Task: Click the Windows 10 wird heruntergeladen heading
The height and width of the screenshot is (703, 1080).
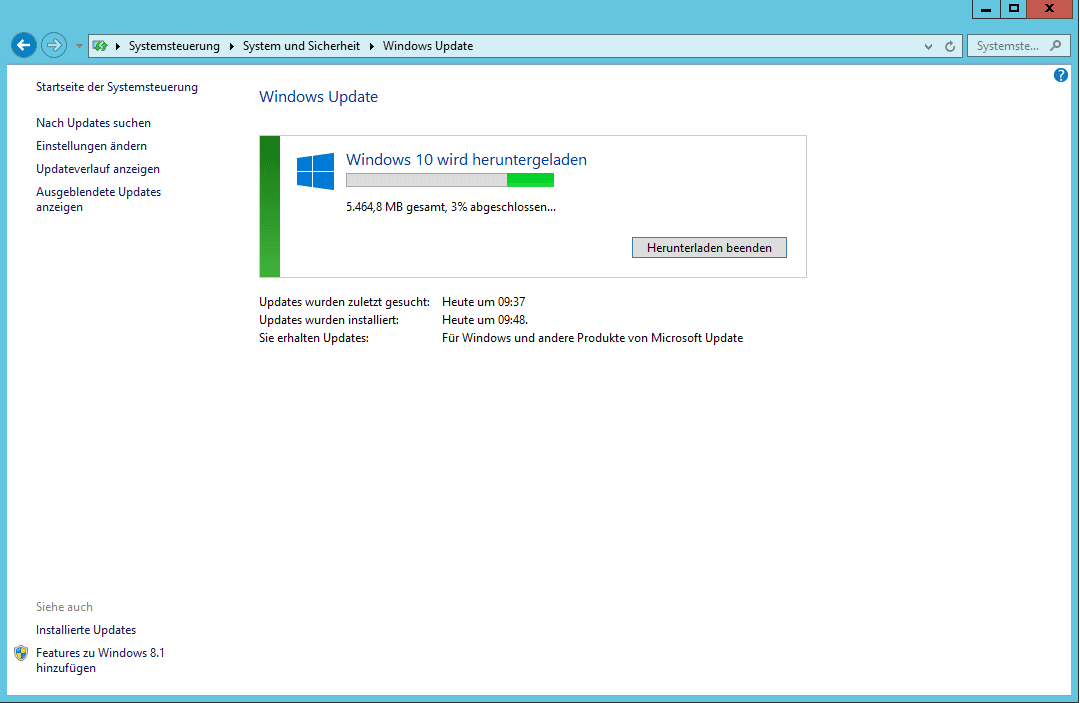Action: pos(466,159)
